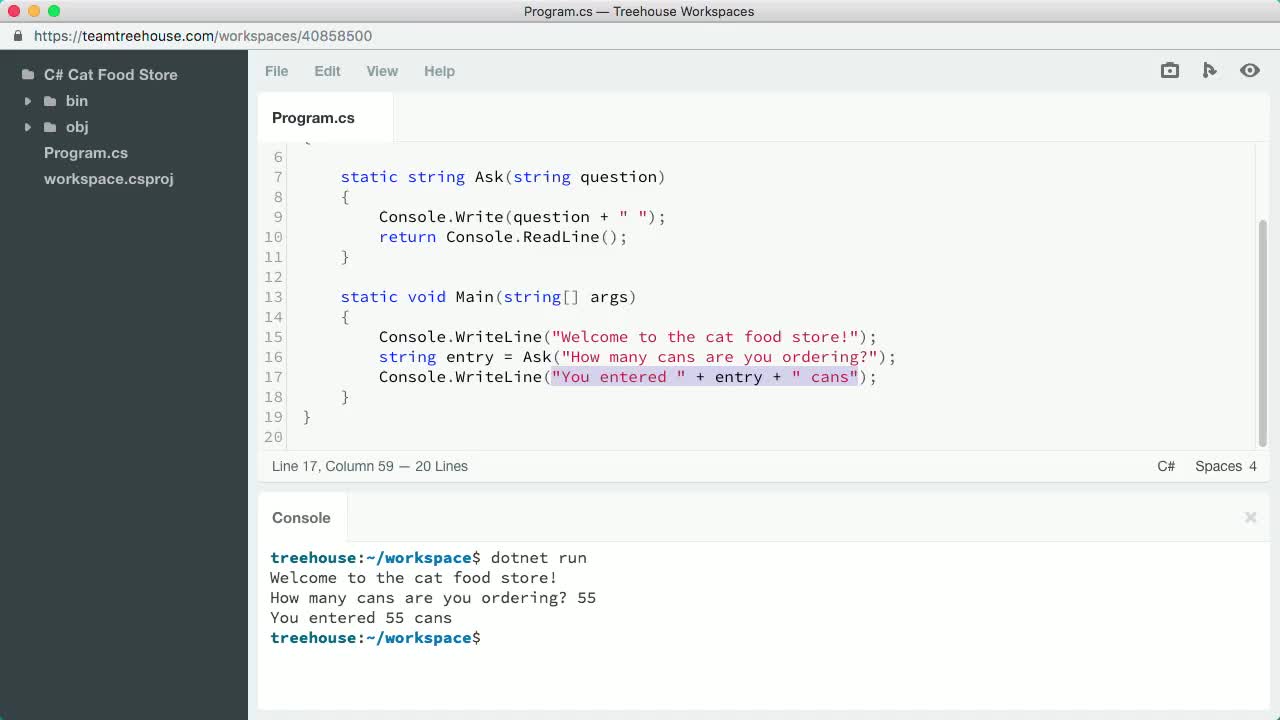Fork the workspace using the fork icon
Viewport: 1280px width, 720px height.
click(1209, 71)
